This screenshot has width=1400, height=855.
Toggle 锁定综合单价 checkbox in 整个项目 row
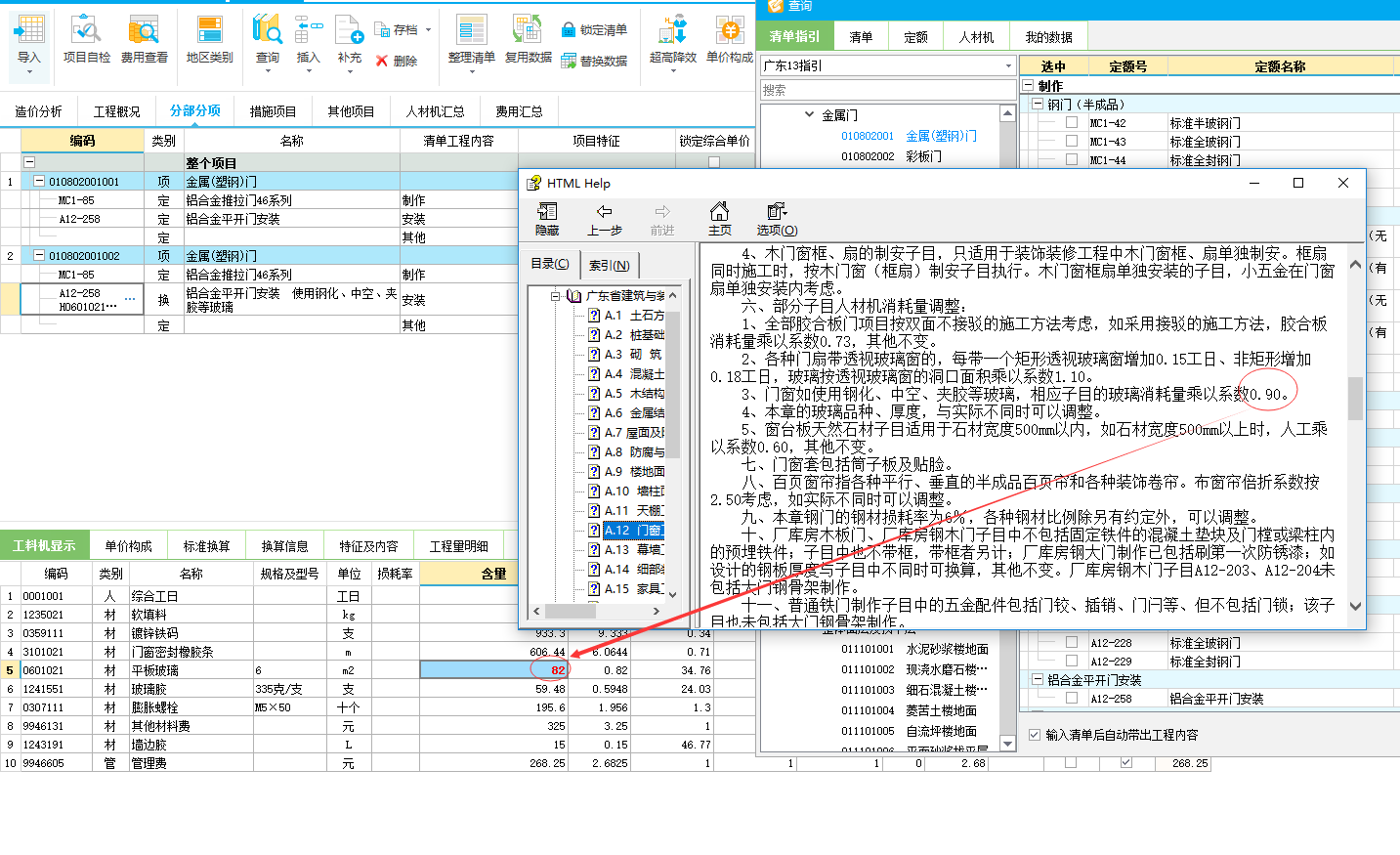(x=714, y=162)
